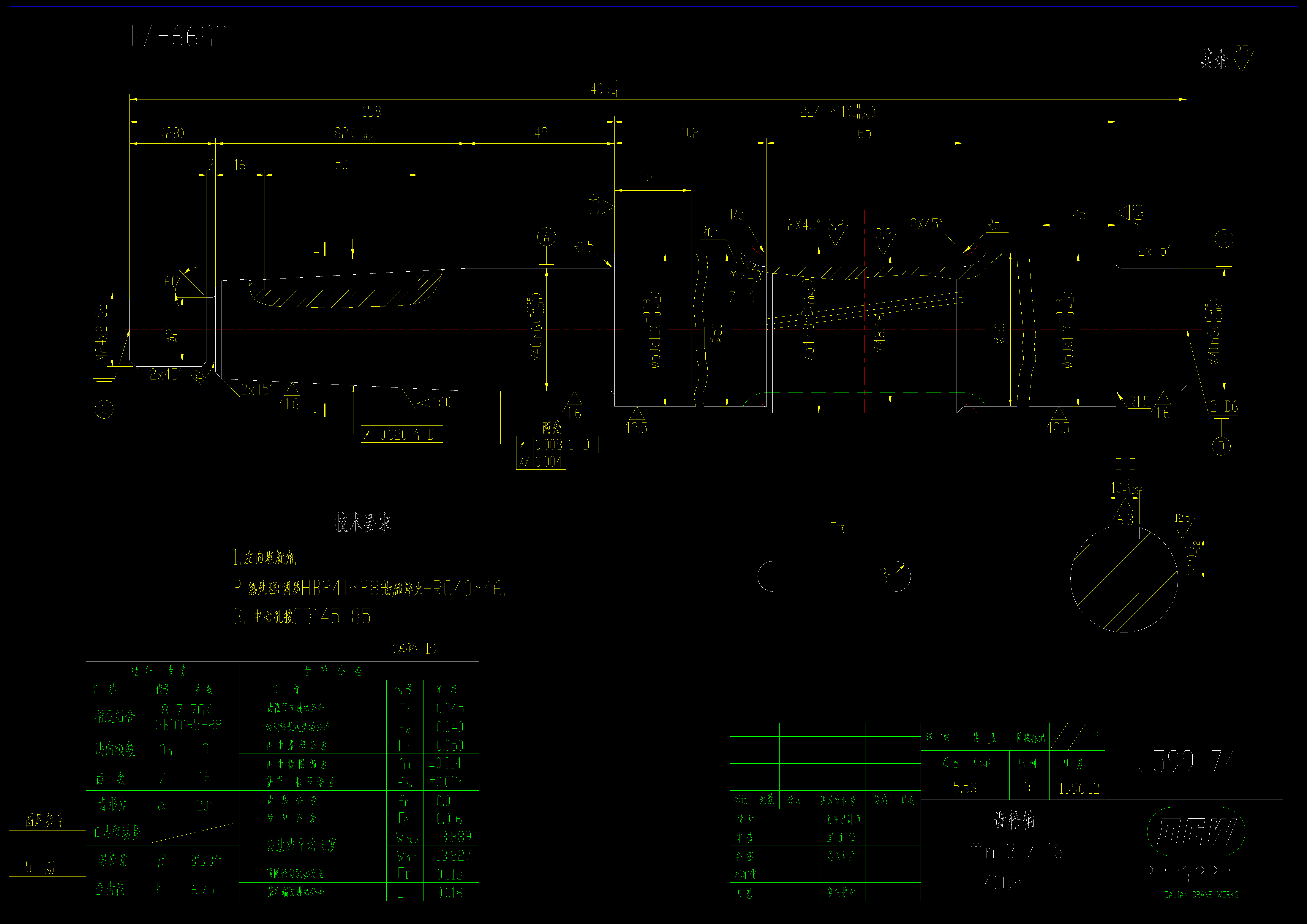
Task: Select the 齿轮公差 table header
Action: click(x=333, y=671)
